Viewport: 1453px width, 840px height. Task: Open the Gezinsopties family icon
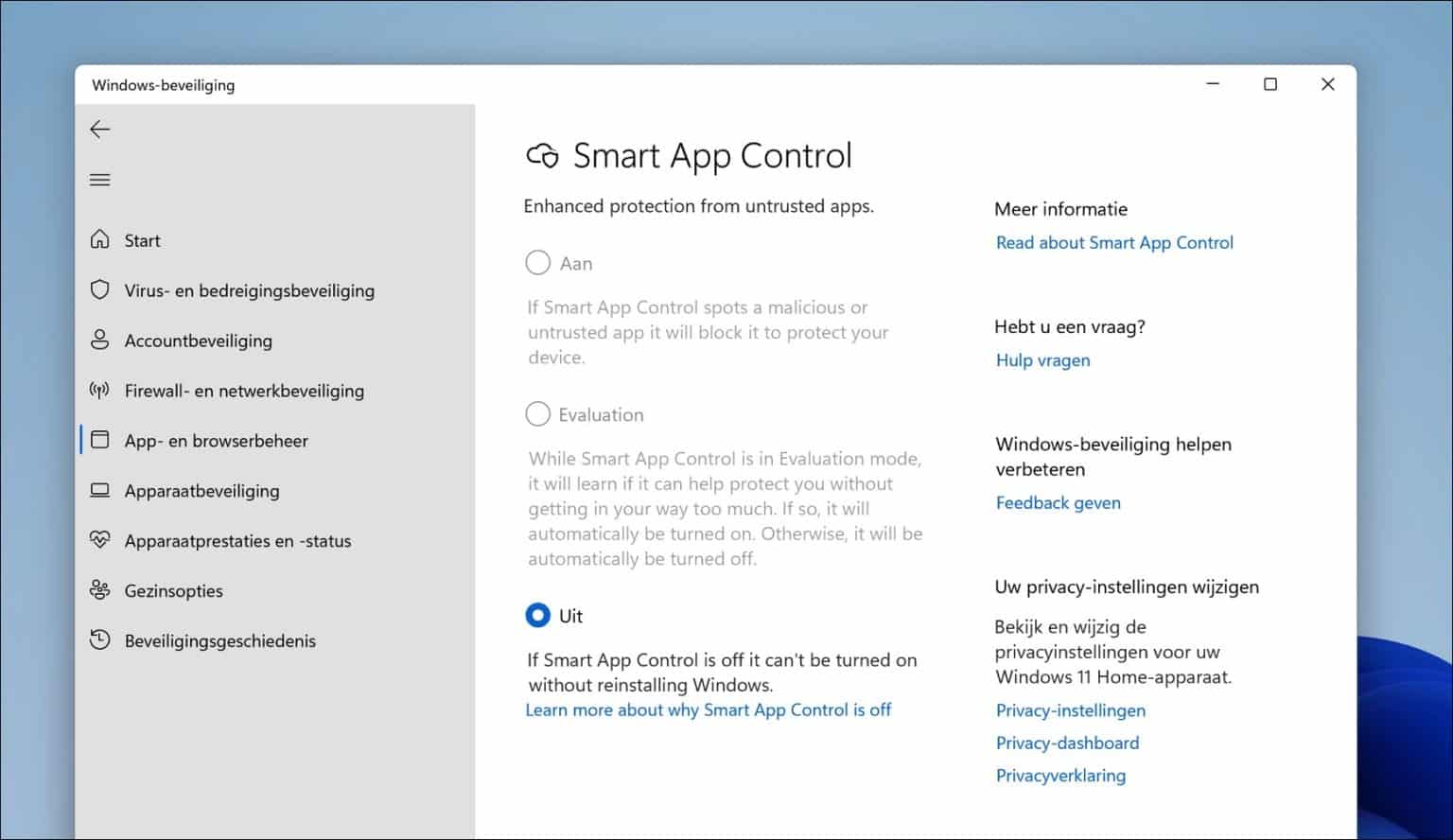coord(100,590)
